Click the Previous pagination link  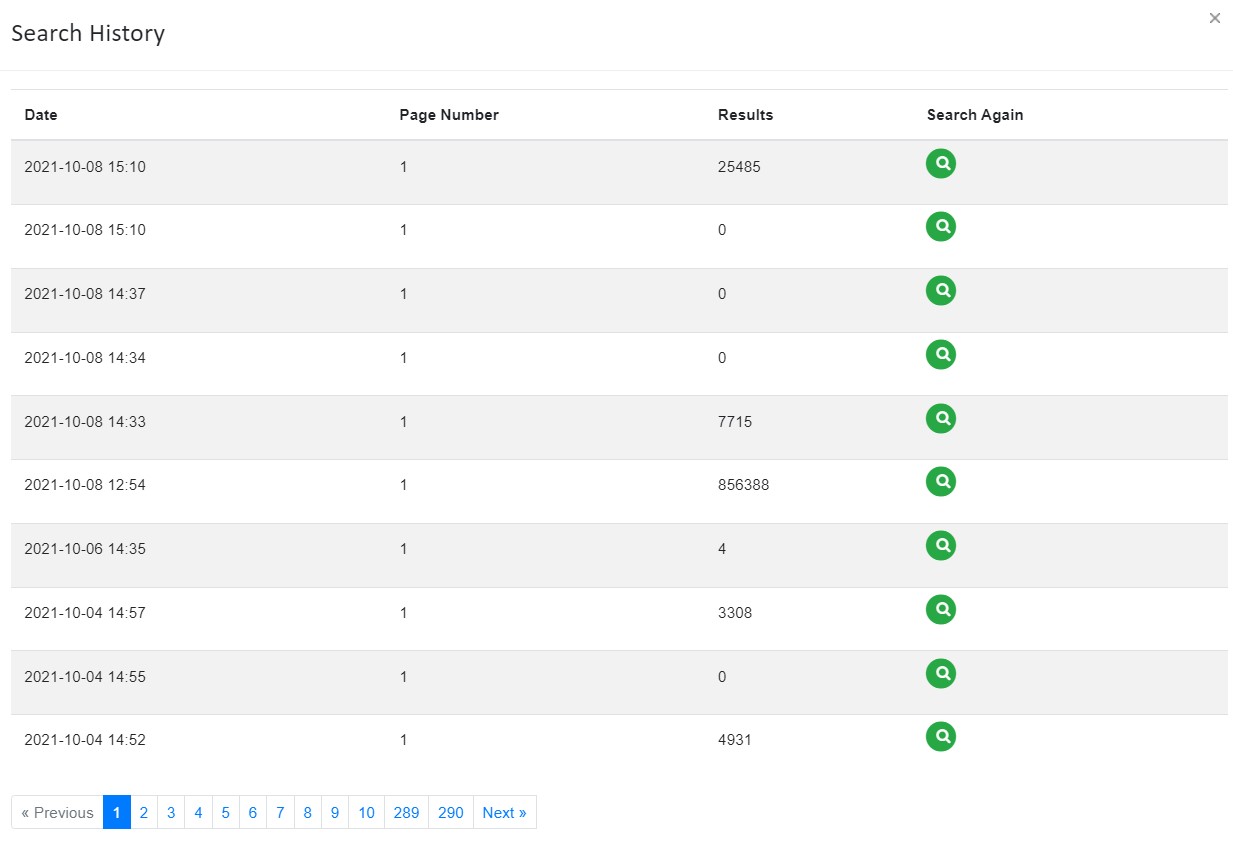(x=57, y=813)
